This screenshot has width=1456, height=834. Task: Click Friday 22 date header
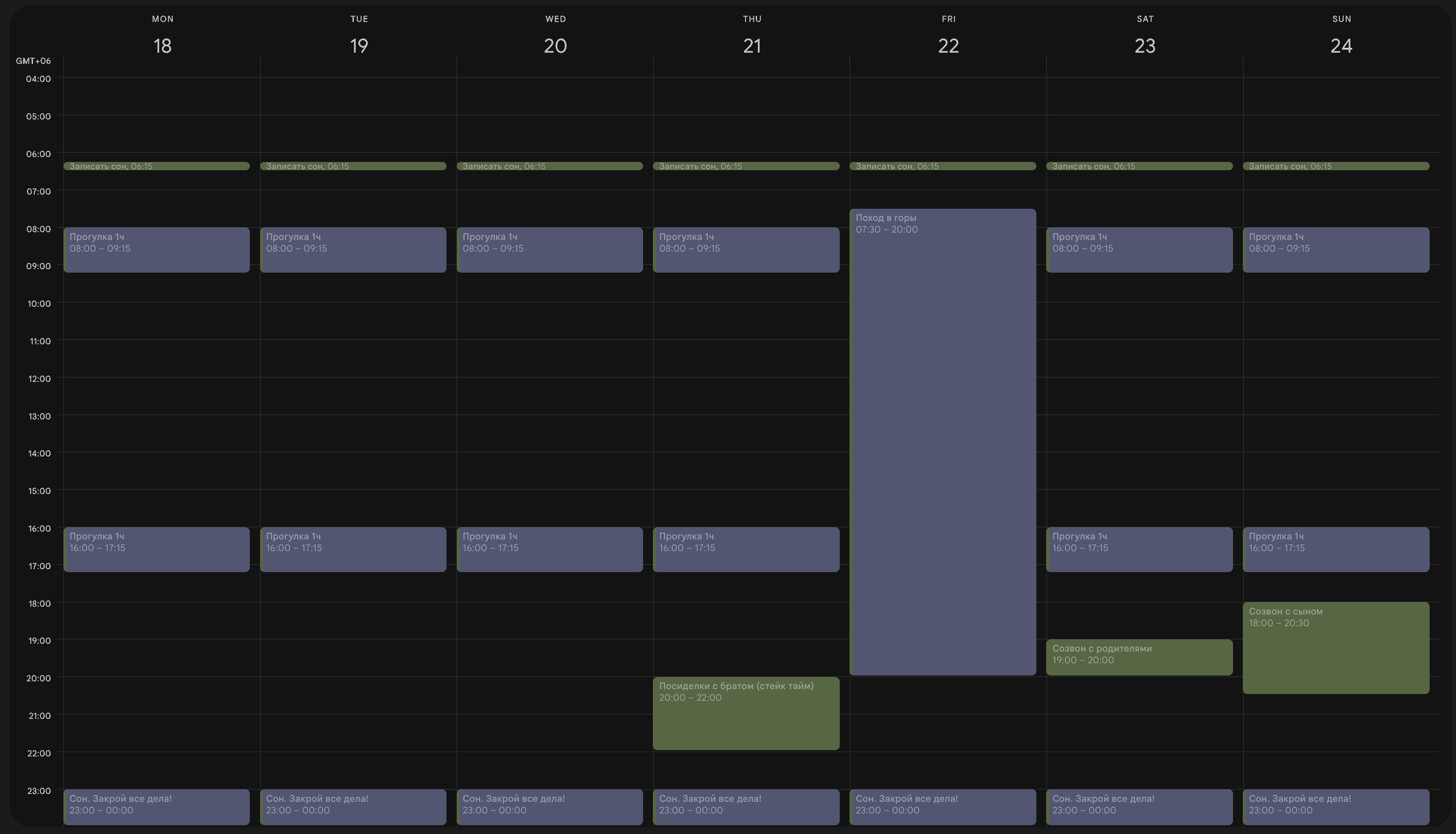[949, 45]
